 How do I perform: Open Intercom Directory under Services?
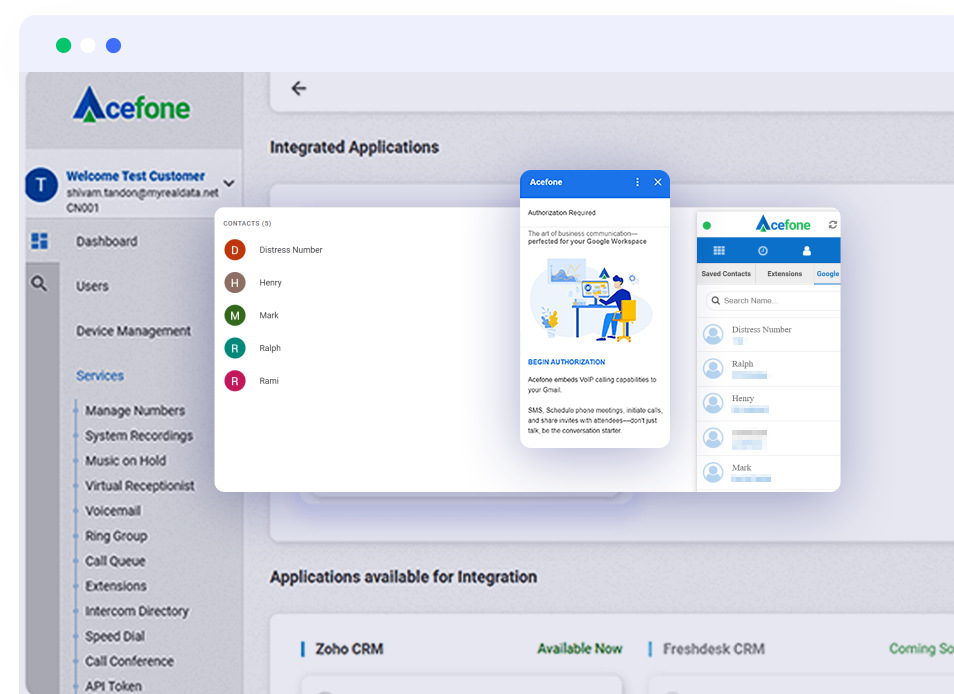(x=137, y=611)
